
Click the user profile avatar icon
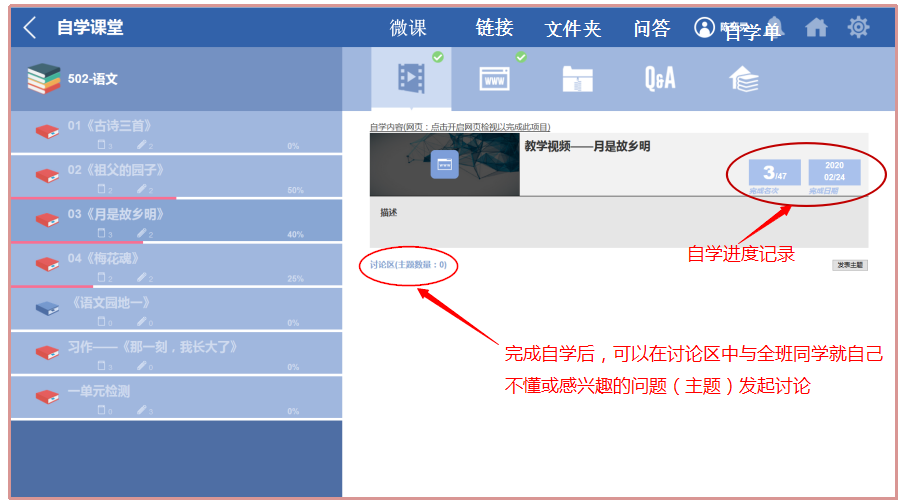(x=705, y=28)
